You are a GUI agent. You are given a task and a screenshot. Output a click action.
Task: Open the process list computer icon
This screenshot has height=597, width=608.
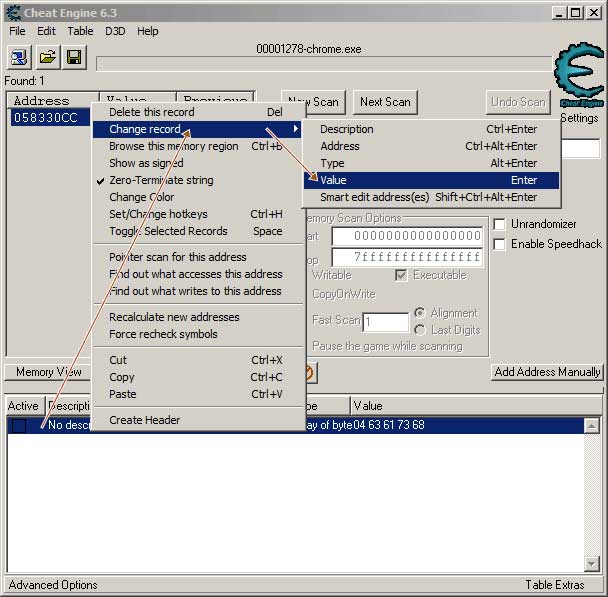click(19, 58)
